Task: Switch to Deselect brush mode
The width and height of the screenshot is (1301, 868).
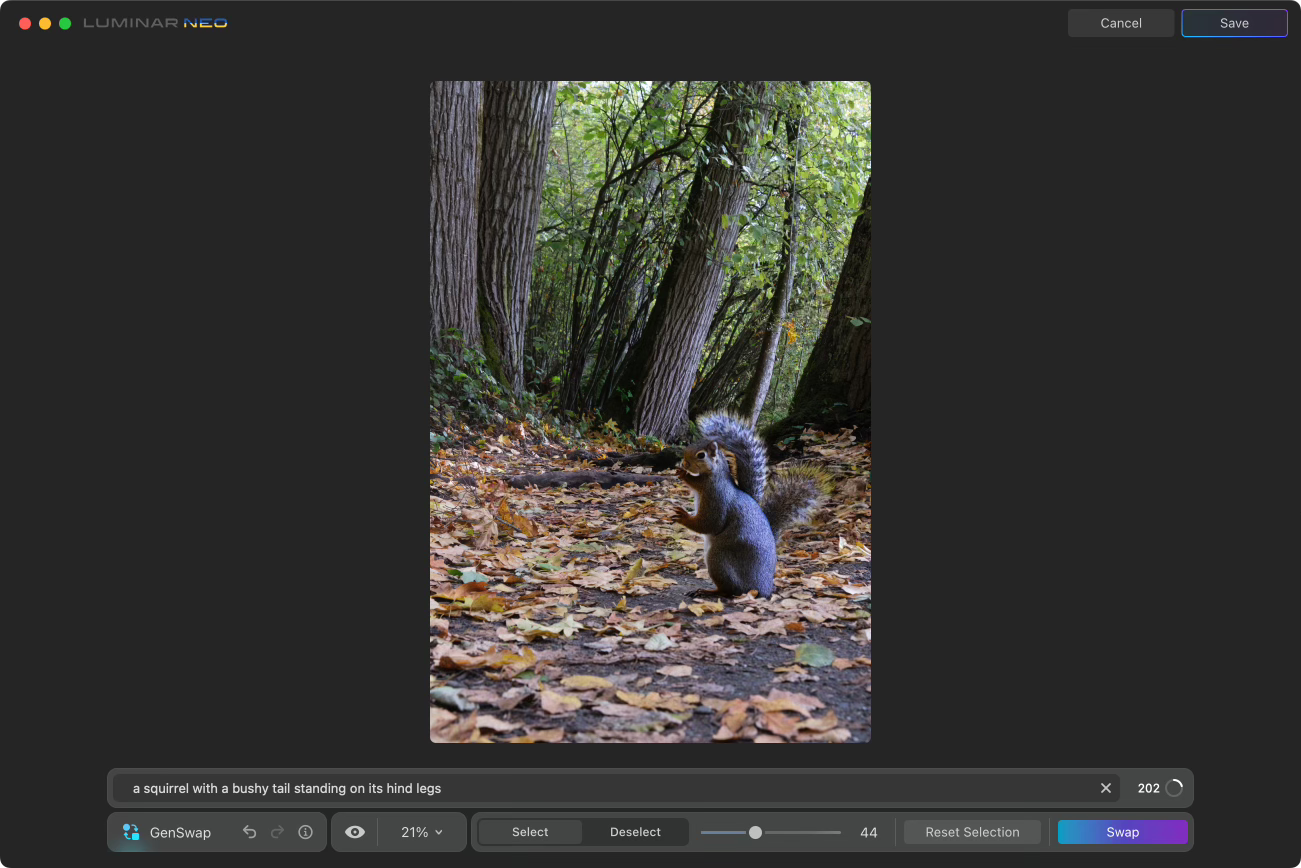Action: point(635,832)
